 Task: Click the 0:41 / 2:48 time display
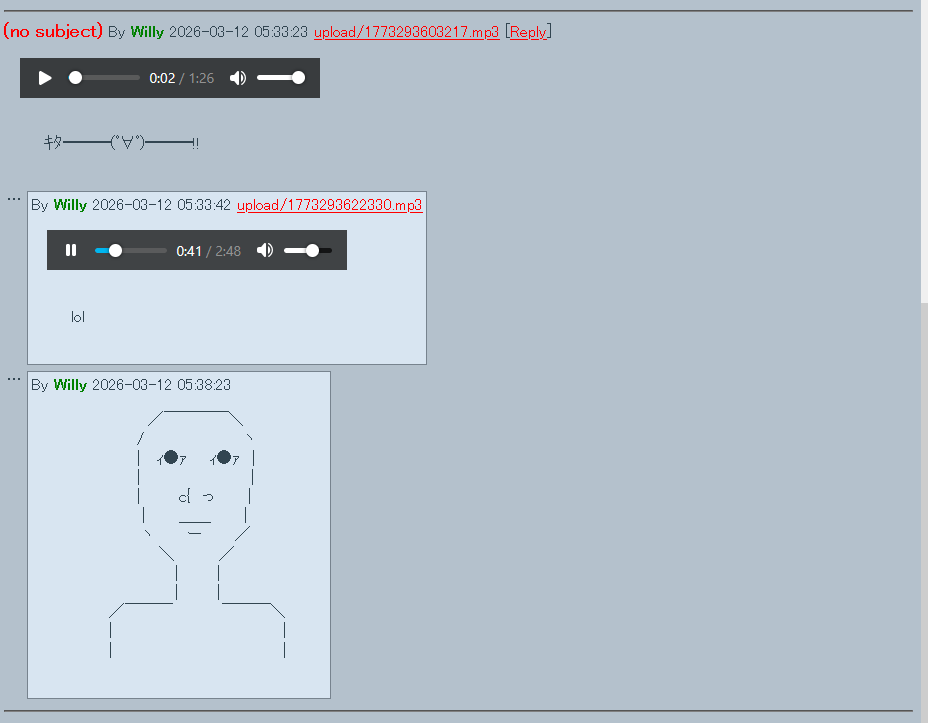click(208, 251)
